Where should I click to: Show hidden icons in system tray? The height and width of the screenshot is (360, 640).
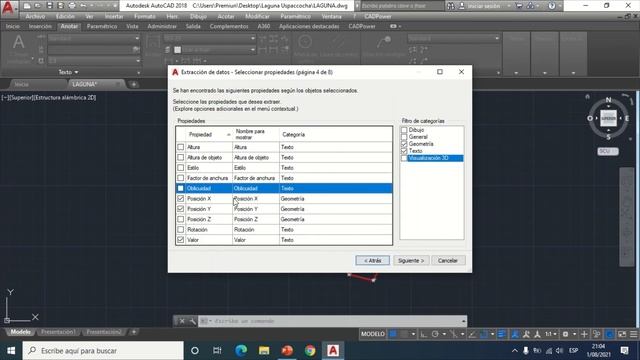[515, 350]
